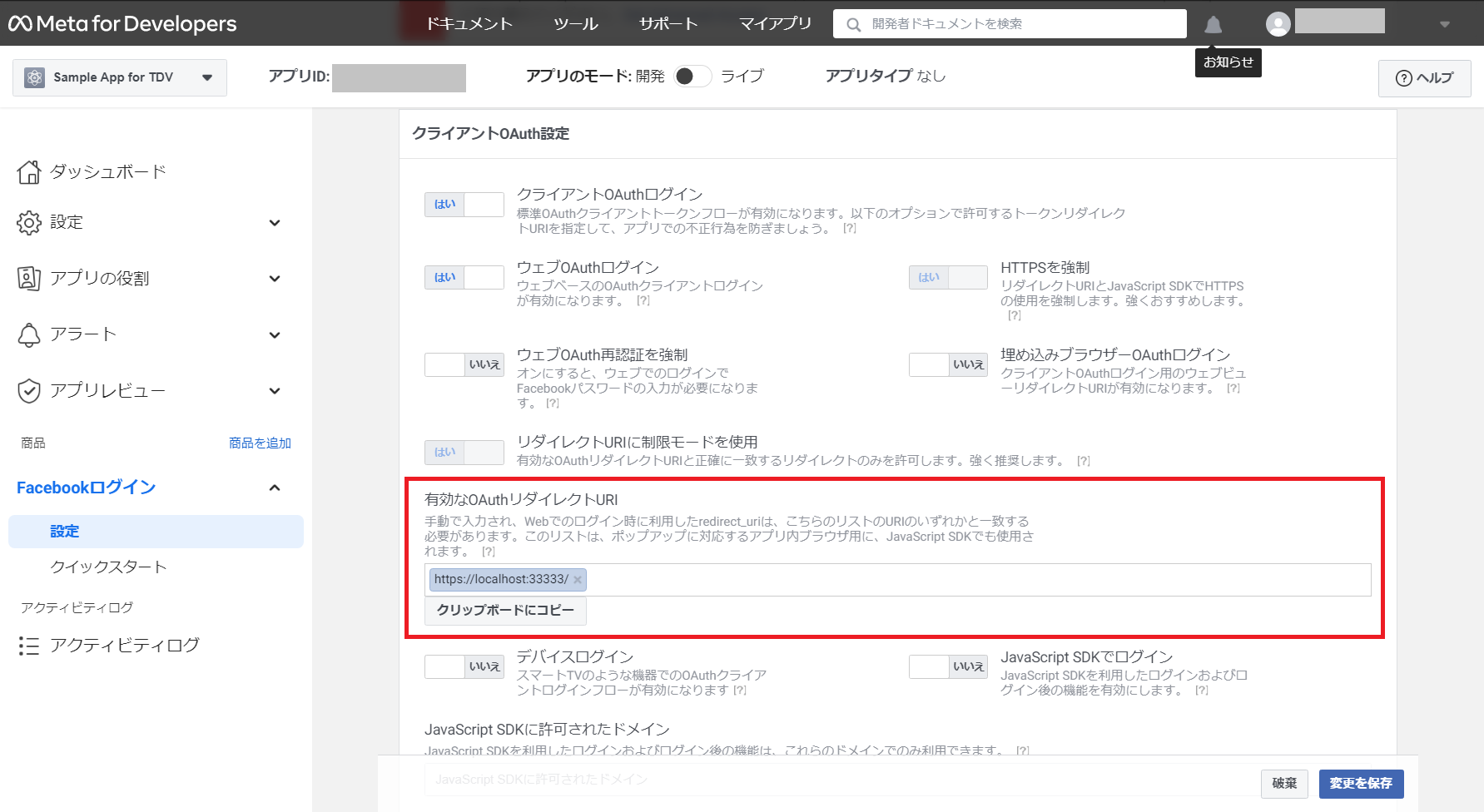The height and width of the screenshot is (812, 1484).
Task: Click the search magnifier icon
Action: [853, 24]
